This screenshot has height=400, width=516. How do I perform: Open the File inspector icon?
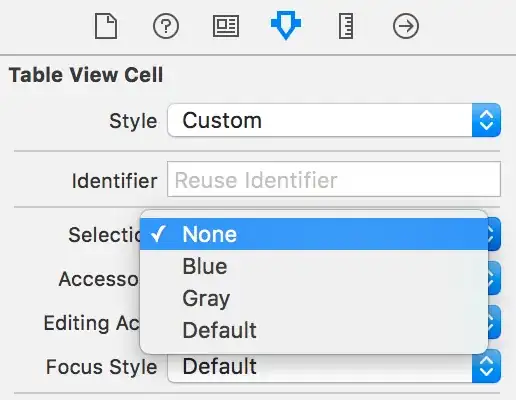106,26
